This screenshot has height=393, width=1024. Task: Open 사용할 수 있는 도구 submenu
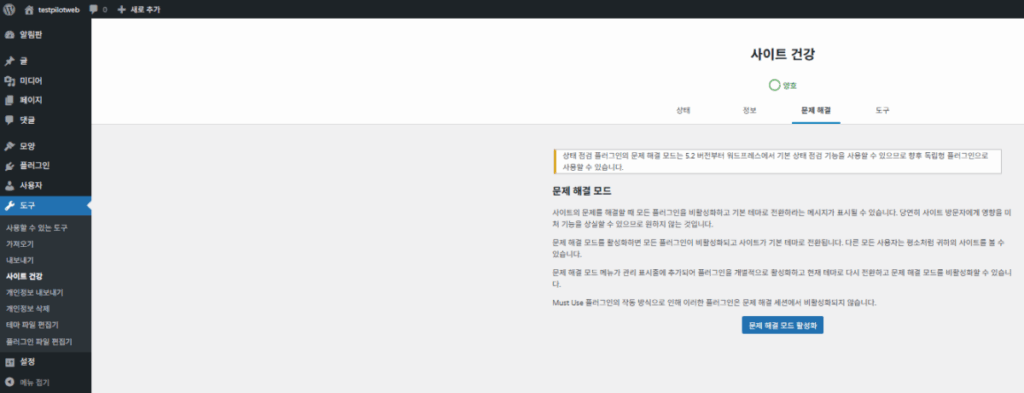(x=37, y=228)
